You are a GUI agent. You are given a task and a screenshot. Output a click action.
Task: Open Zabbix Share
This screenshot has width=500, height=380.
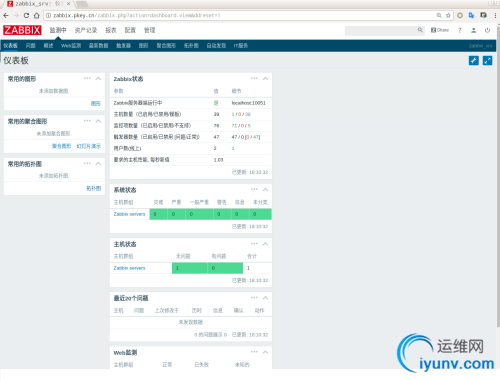(x=440, y=30)
